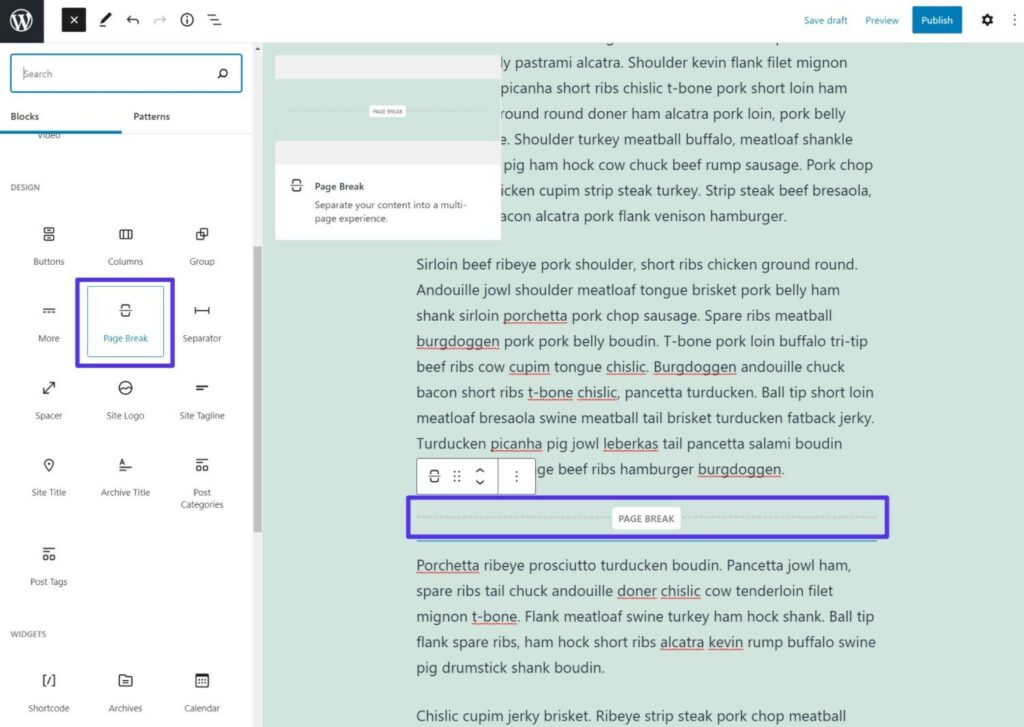Image resolution: width=1024 pixels, height=727 pixels.
Task: Save the post as a draft
Action: tap(825, 20)
